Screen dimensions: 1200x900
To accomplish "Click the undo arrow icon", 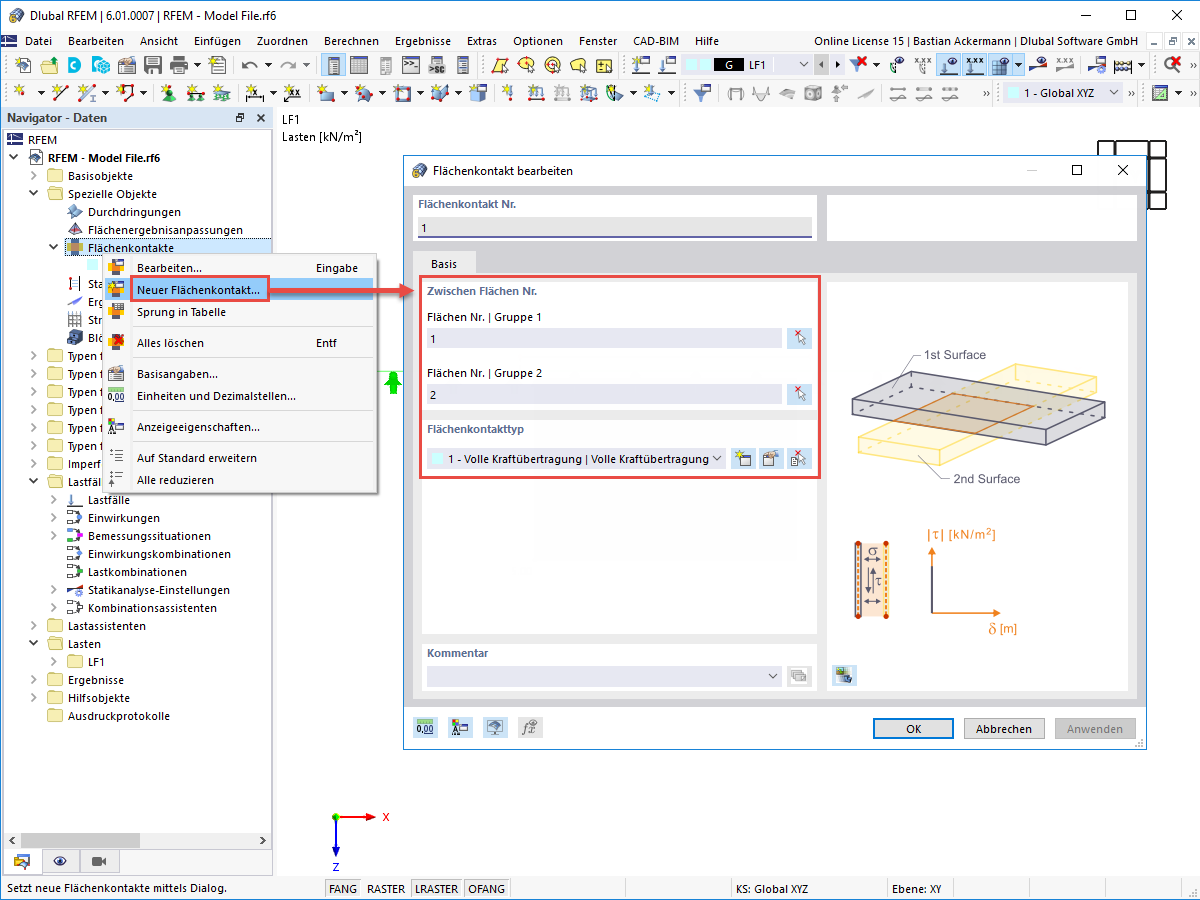I will (250, 65).
